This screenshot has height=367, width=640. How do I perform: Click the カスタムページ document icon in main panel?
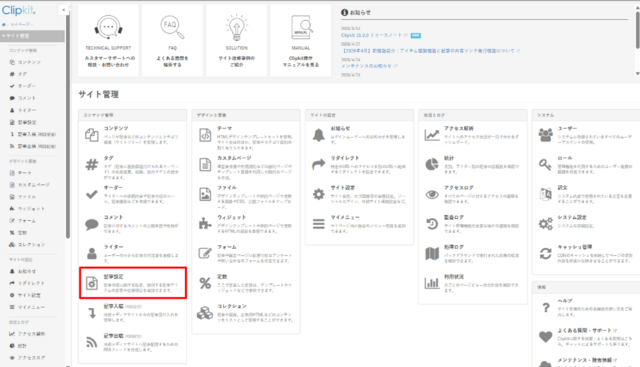(205, 165)
